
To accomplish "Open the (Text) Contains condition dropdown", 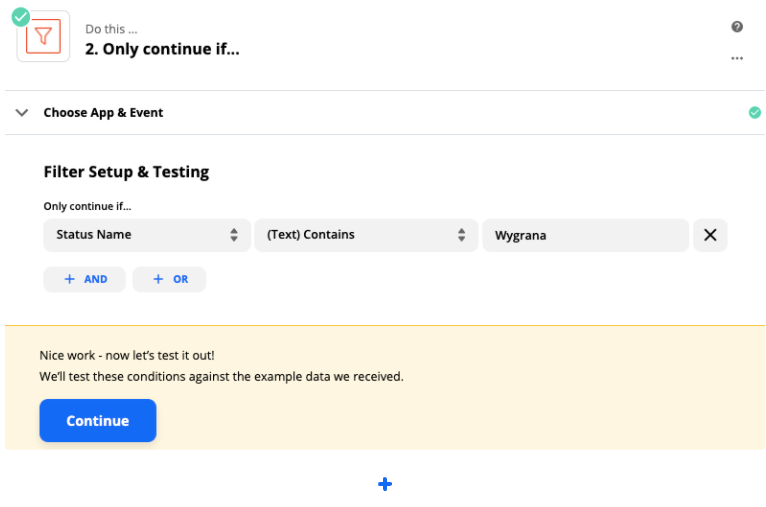I will click(x=366, y=235).
